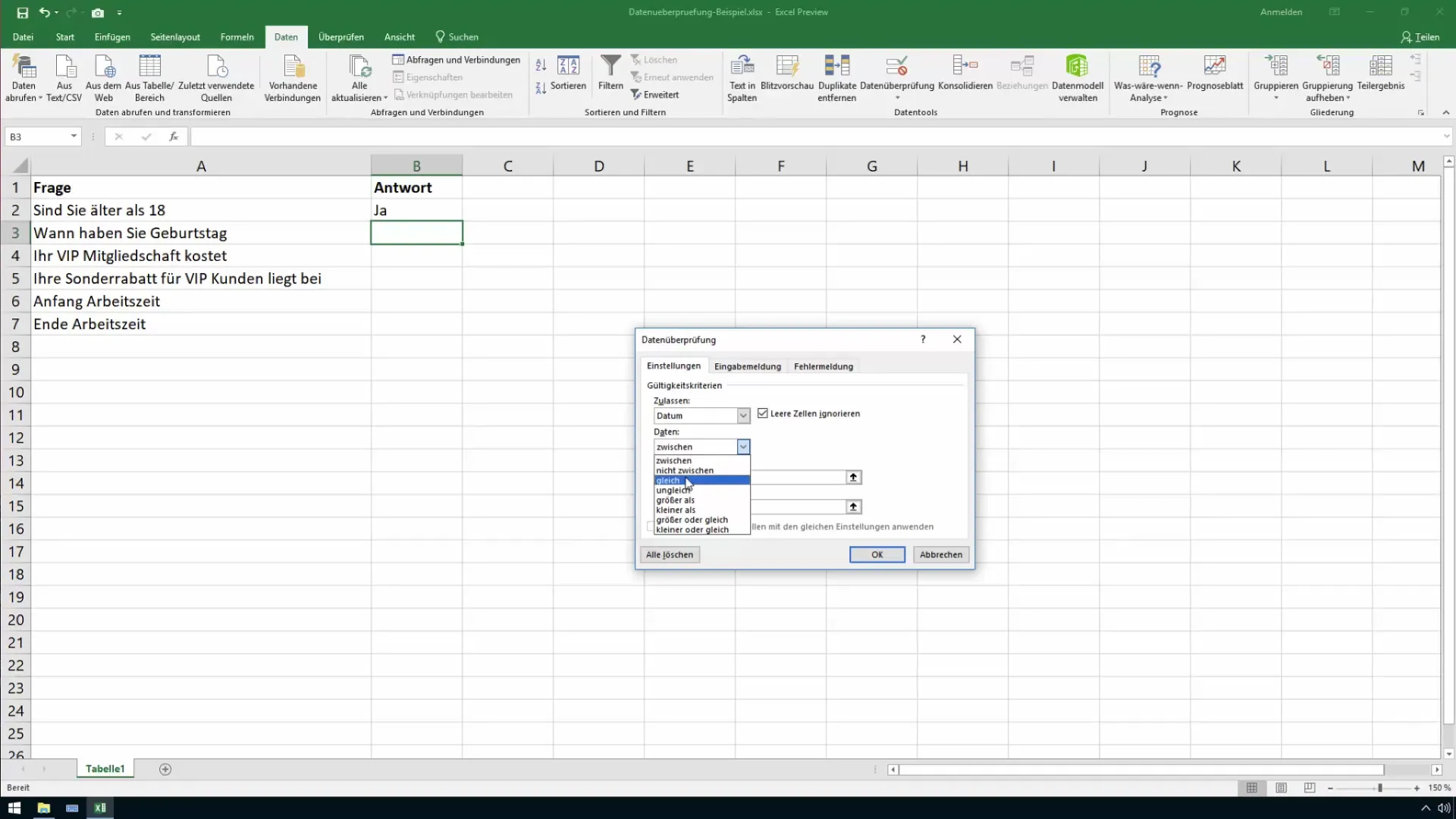Open Was-wäre-wenn-Analyse icon
The width and height of the screenshot is (1456, 819).
pos(1148,78)
